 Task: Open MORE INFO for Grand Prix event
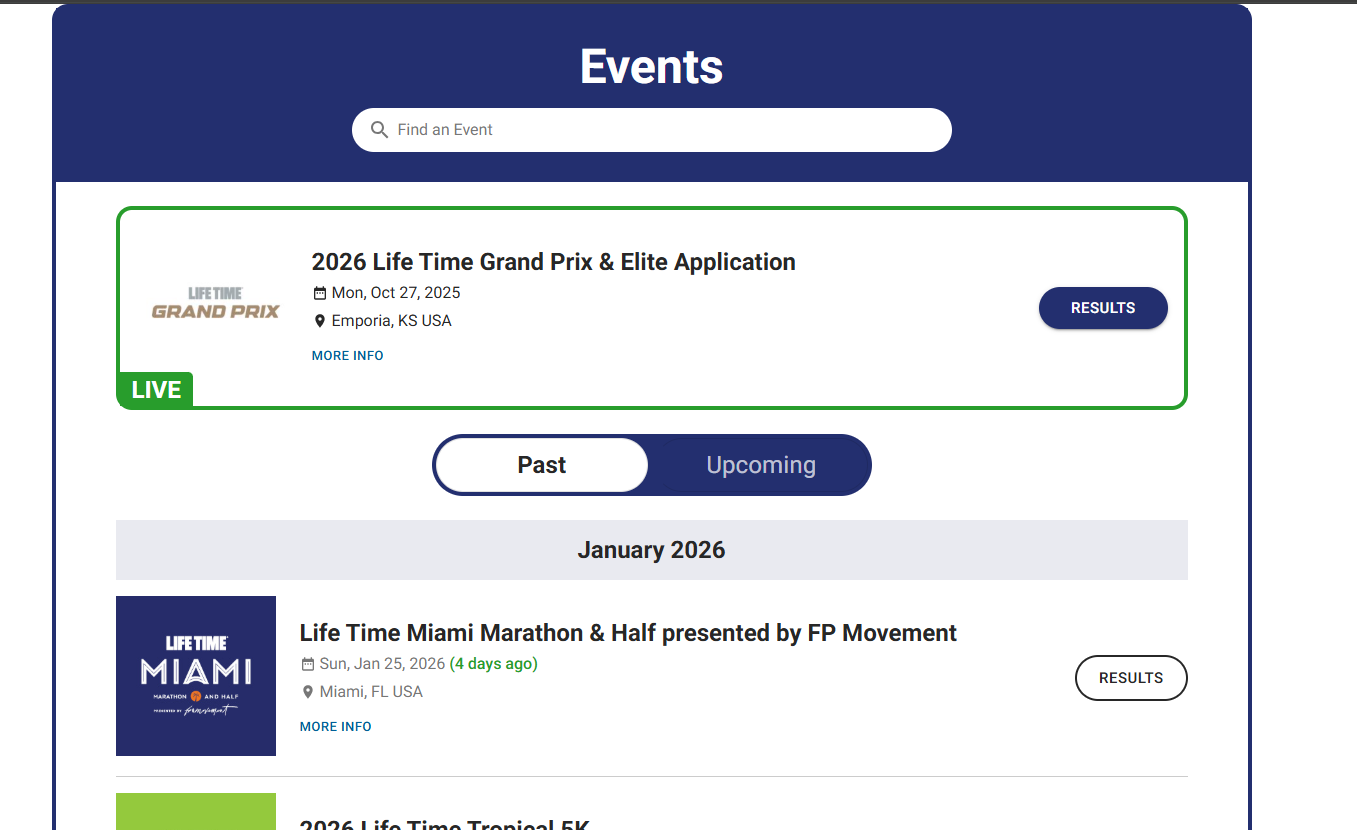(x=347, y=356)
